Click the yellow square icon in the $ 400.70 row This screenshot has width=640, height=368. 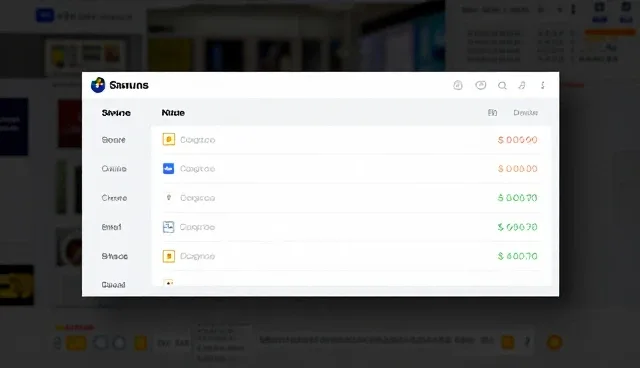(x=169, y=256)
